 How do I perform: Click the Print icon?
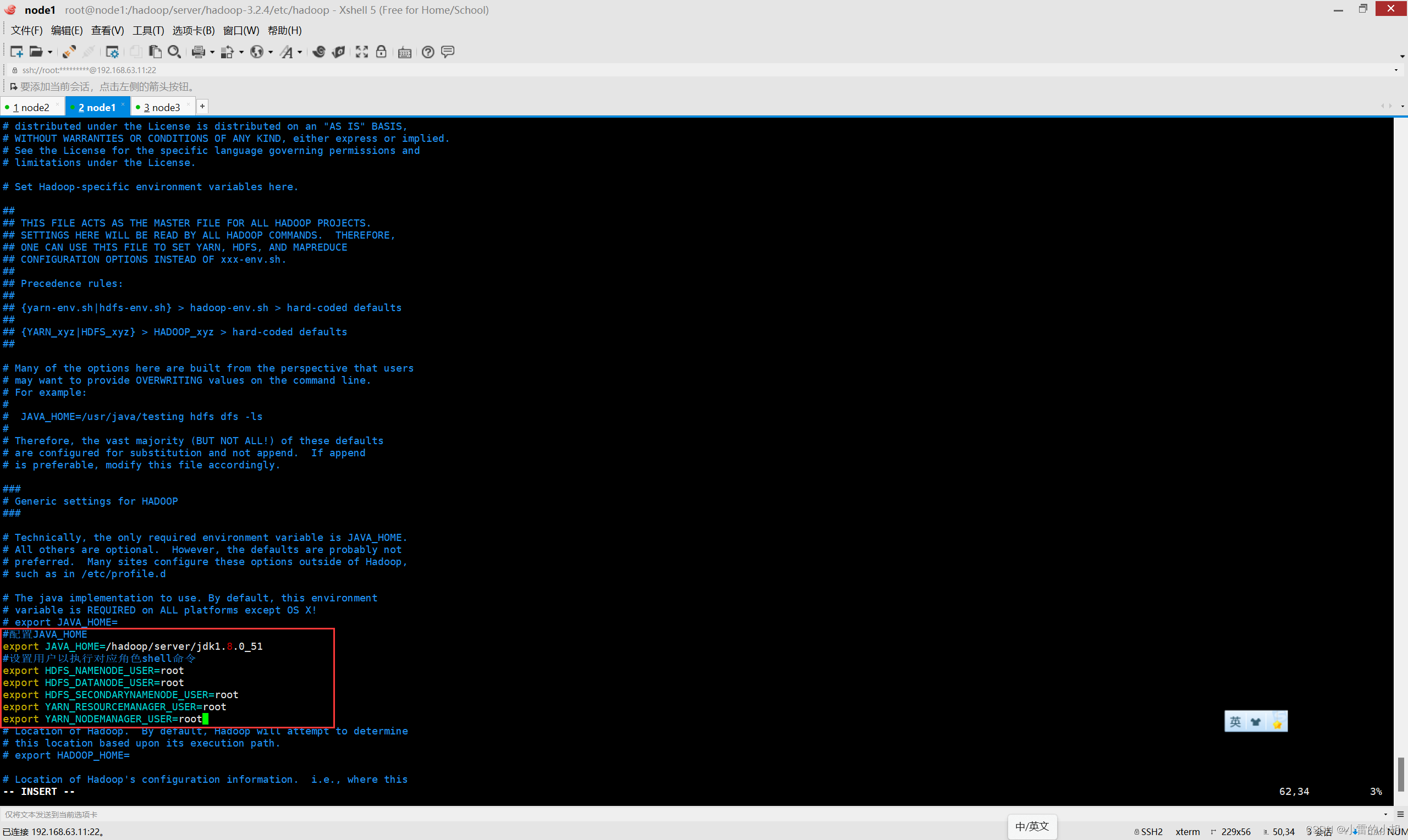(x=197, y=52)
